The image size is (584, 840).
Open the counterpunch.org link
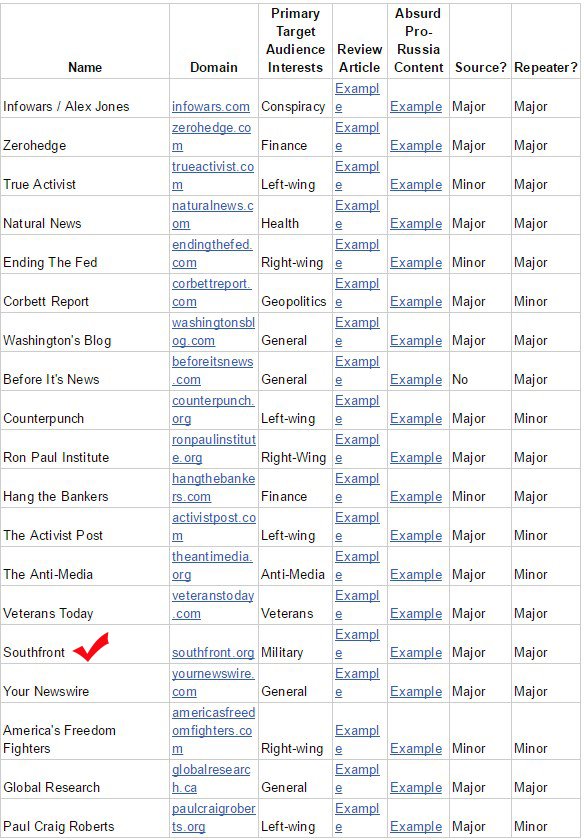pyautogui.click(x=213, y=410)
